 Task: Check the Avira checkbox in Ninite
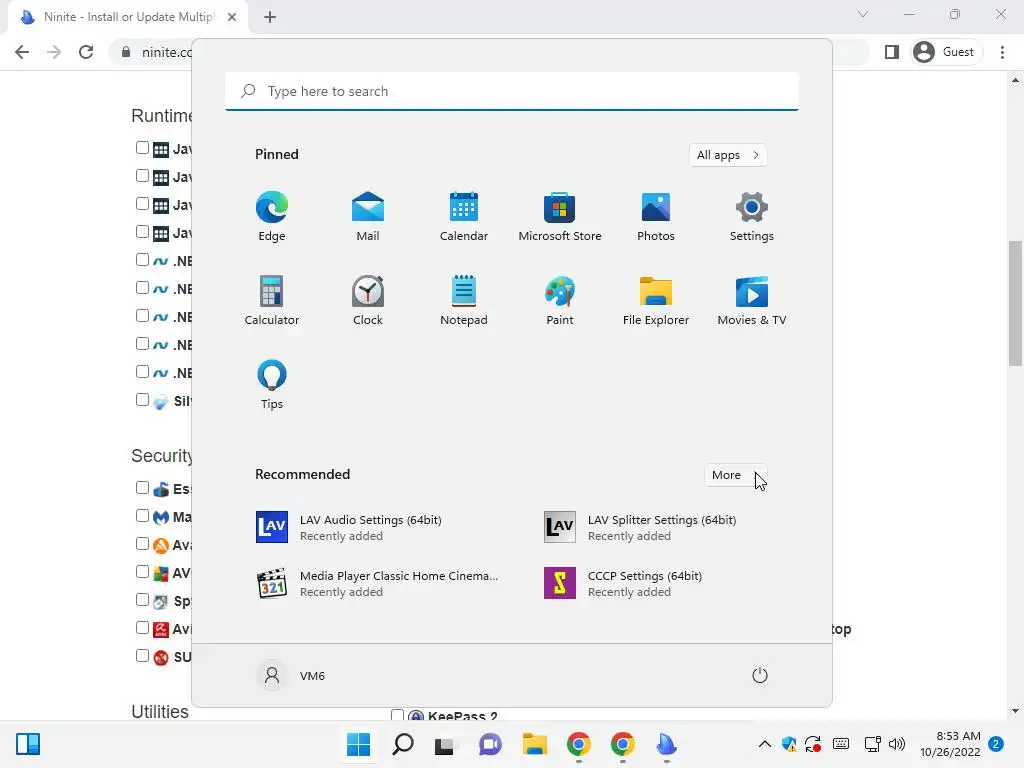(x=142, y=628)
